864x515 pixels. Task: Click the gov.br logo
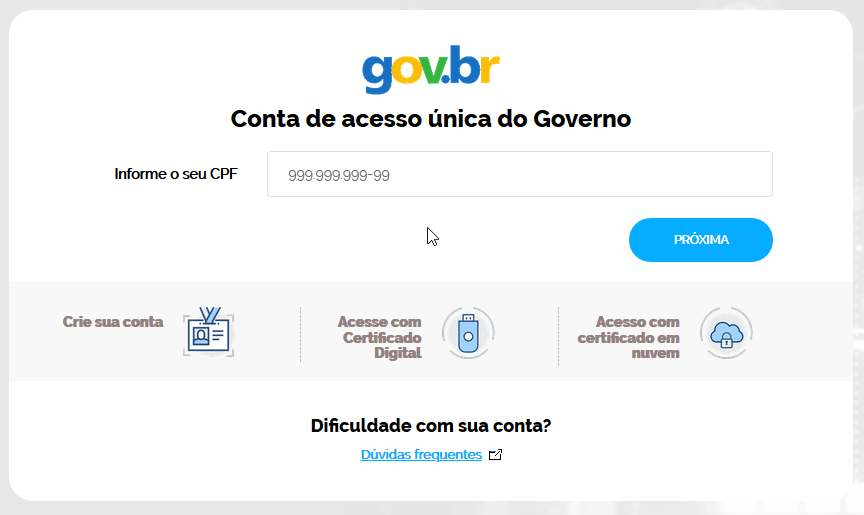431,69
